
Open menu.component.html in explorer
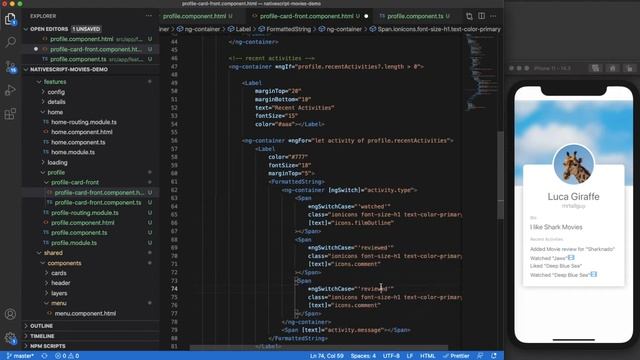point(85,313)
